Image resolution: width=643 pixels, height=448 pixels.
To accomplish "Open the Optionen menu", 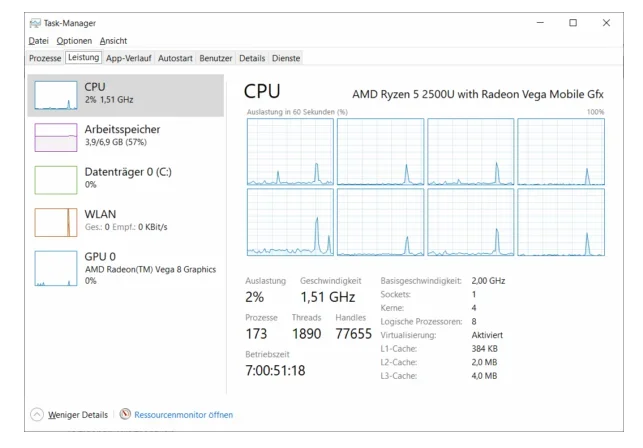I will click(74, 41).
